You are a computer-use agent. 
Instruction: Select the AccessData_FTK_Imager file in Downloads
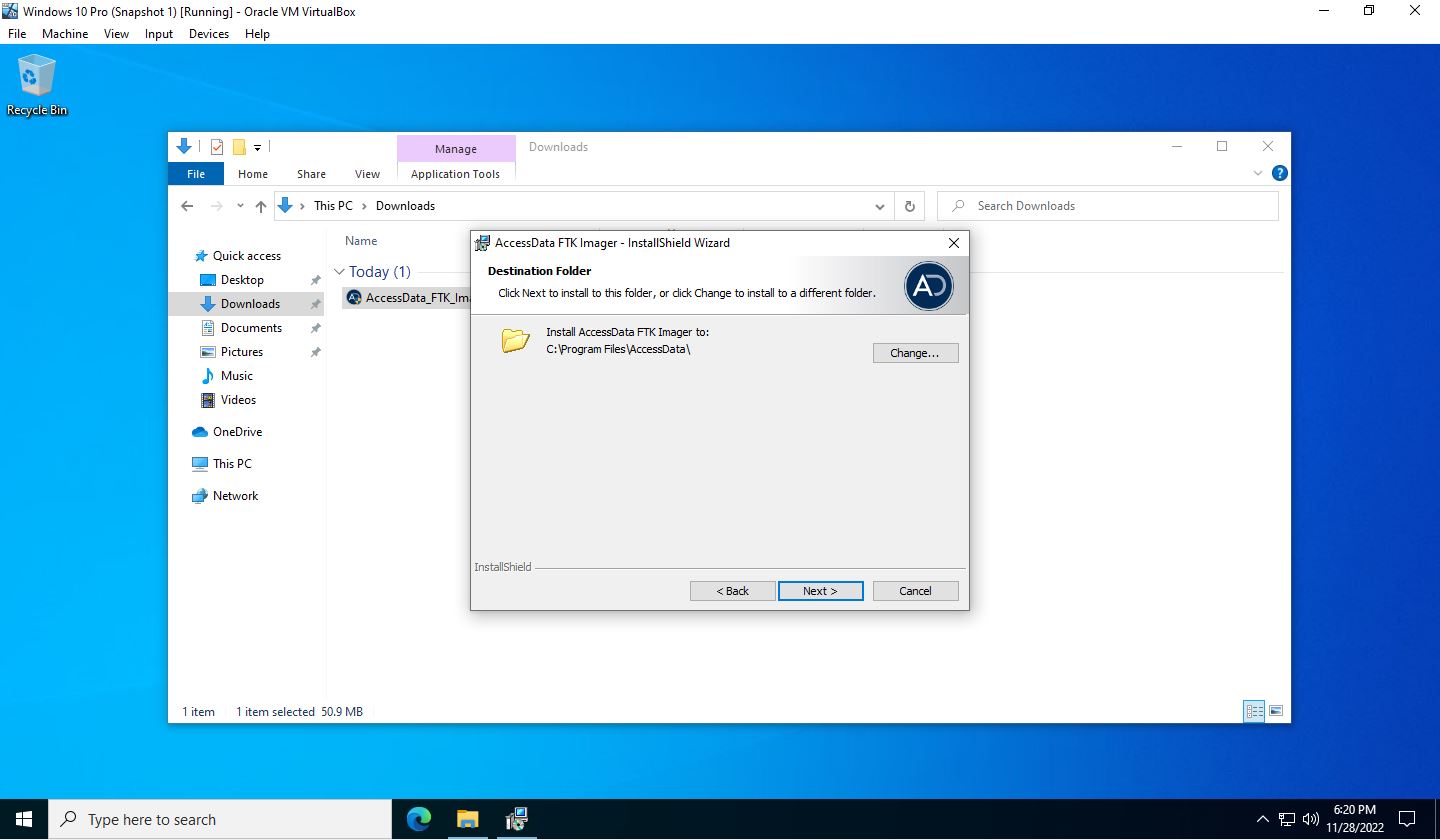point(408,298)
